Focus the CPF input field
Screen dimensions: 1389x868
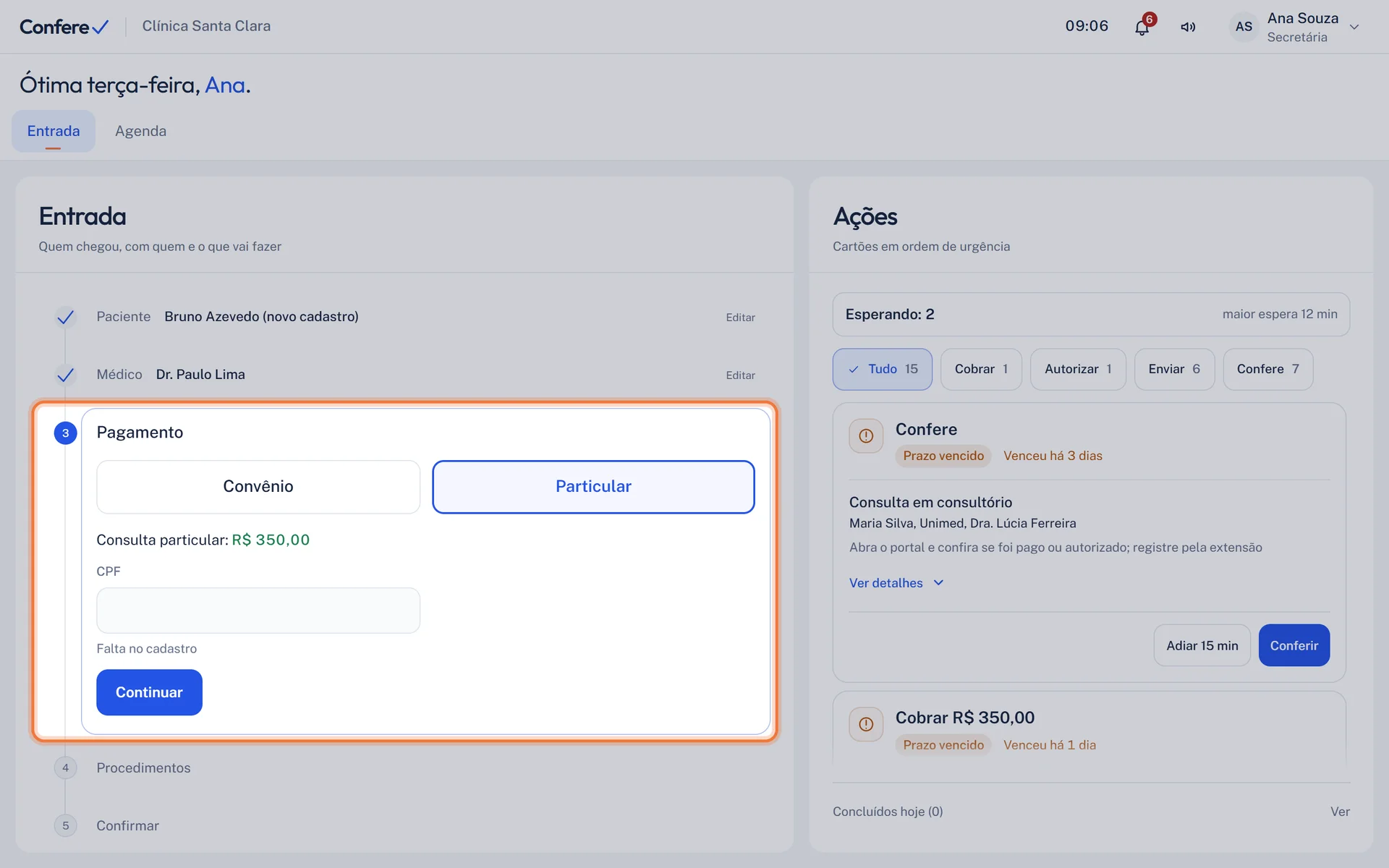point(258,610)
